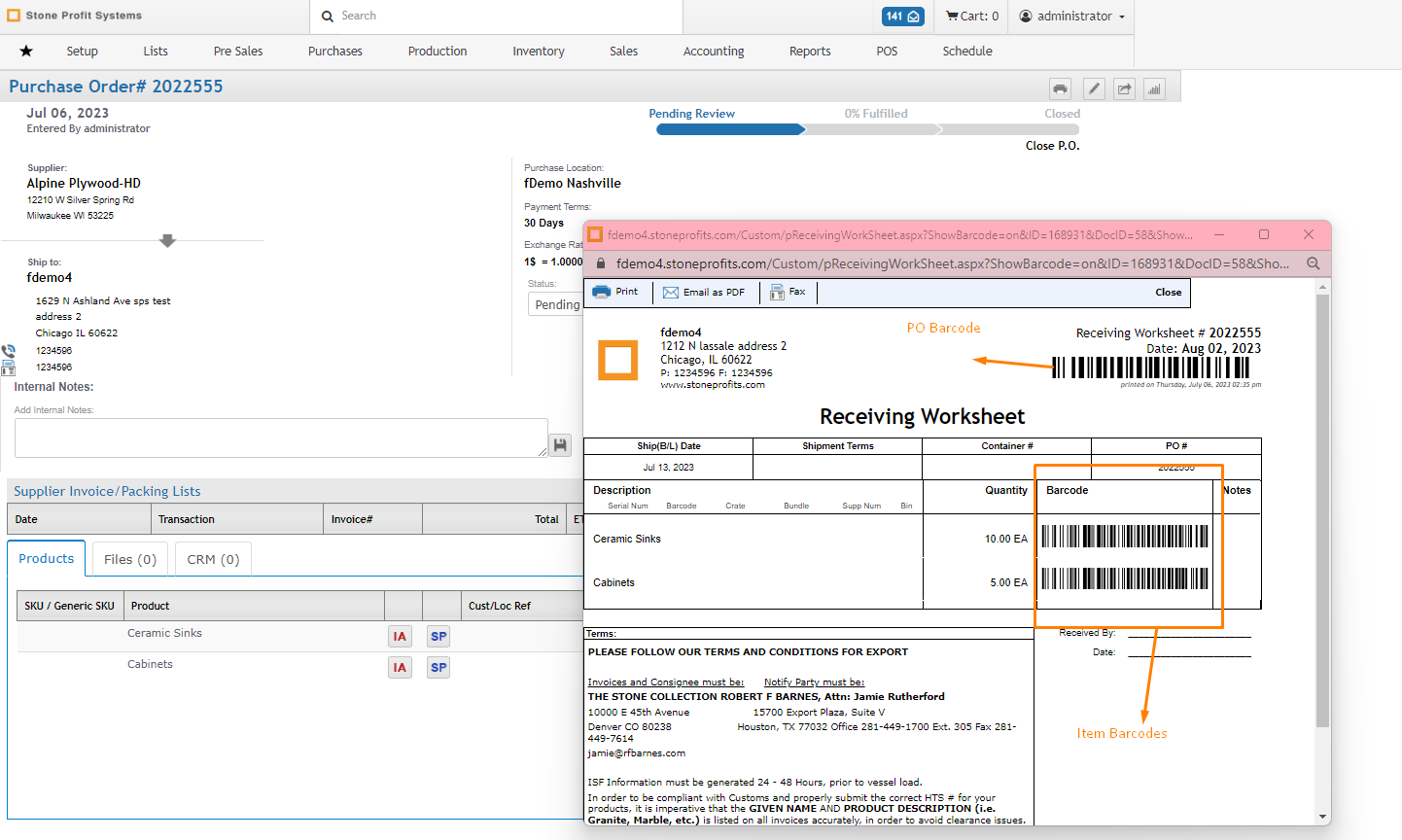
Task: Switch to the Files (0) tab
Action: pyautogui.click(x=130, y=559)
